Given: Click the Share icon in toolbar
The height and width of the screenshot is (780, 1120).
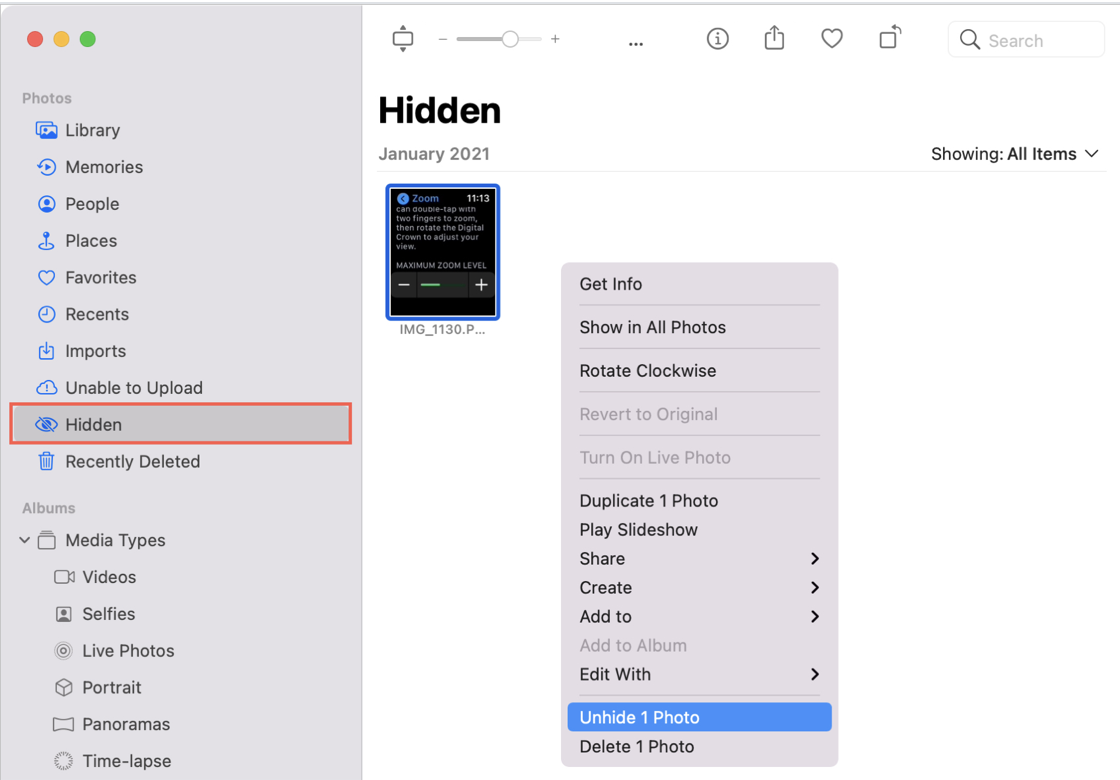Looking at the screenshot, I should click(x=774, y=39).
